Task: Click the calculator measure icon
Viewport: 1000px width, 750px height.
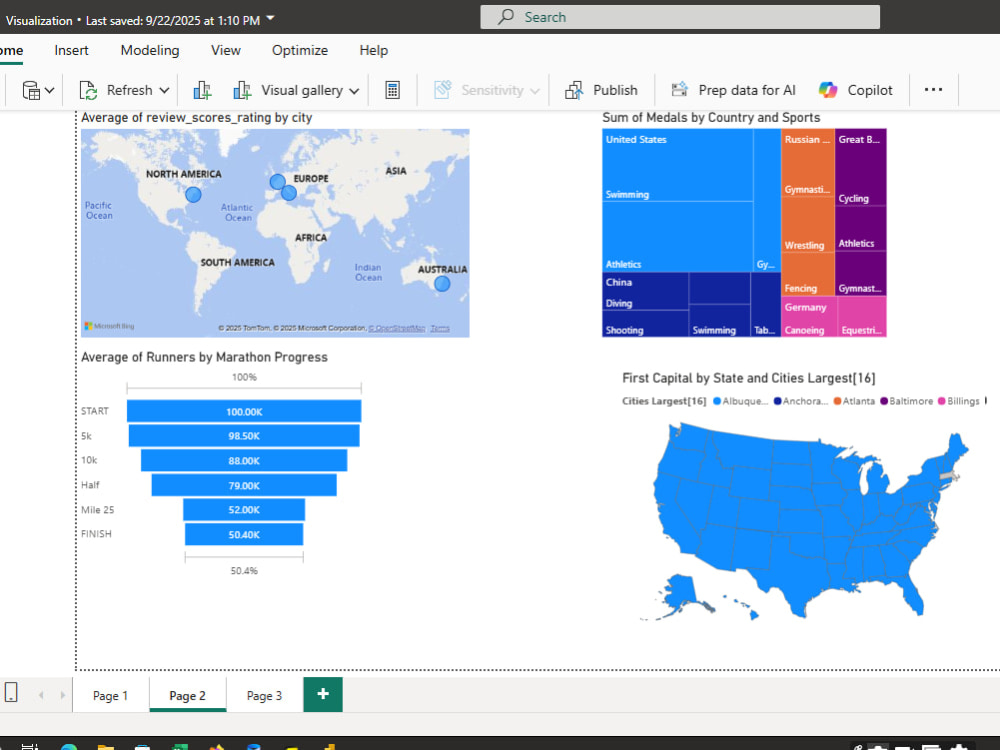Action: click(393, 91)
